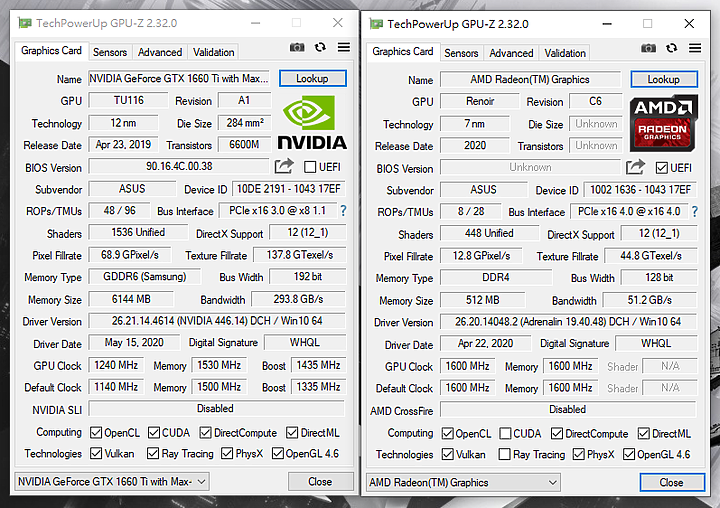Viewport: 720px width, 508px height.
Task: Click the TU116 GPU value
Action: [x=129, y=100]
